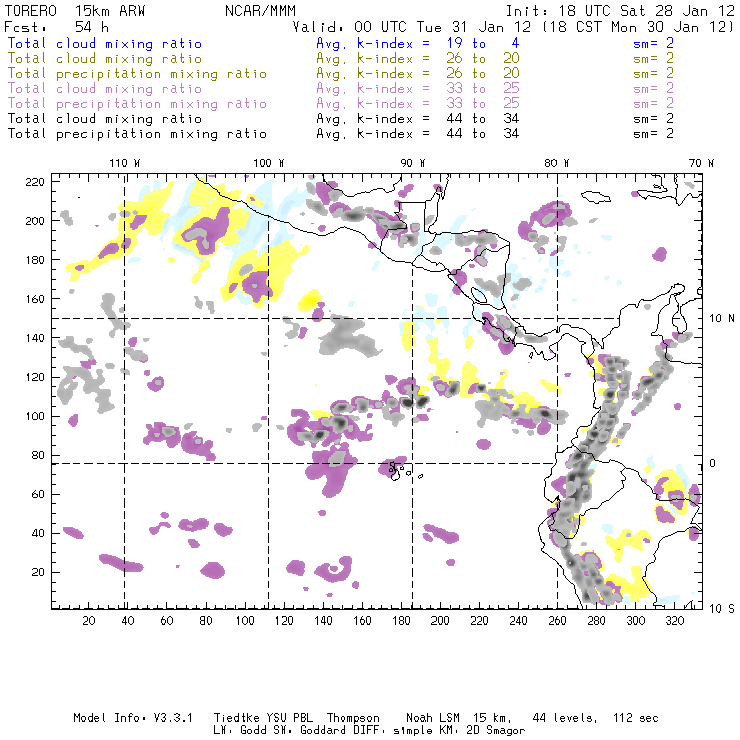The width and height of the screenshot is (740, 740).
Task: Select the '100 W' longitude label
Action: coord(269,163)
